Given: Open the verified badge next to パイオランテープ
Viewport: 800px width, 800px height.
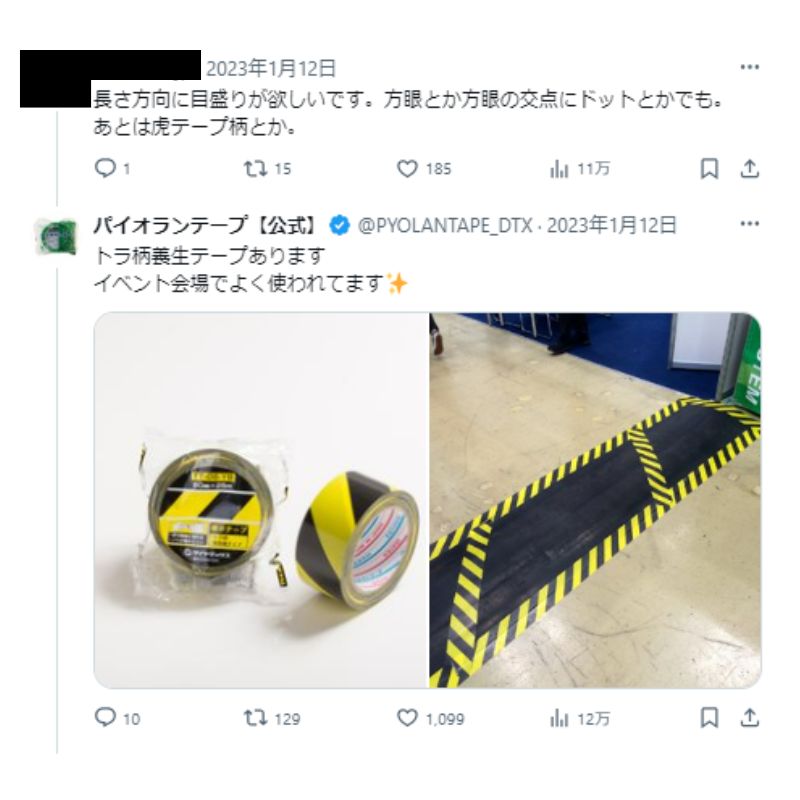Looking at the screenshot, I should tap(339, 225).
